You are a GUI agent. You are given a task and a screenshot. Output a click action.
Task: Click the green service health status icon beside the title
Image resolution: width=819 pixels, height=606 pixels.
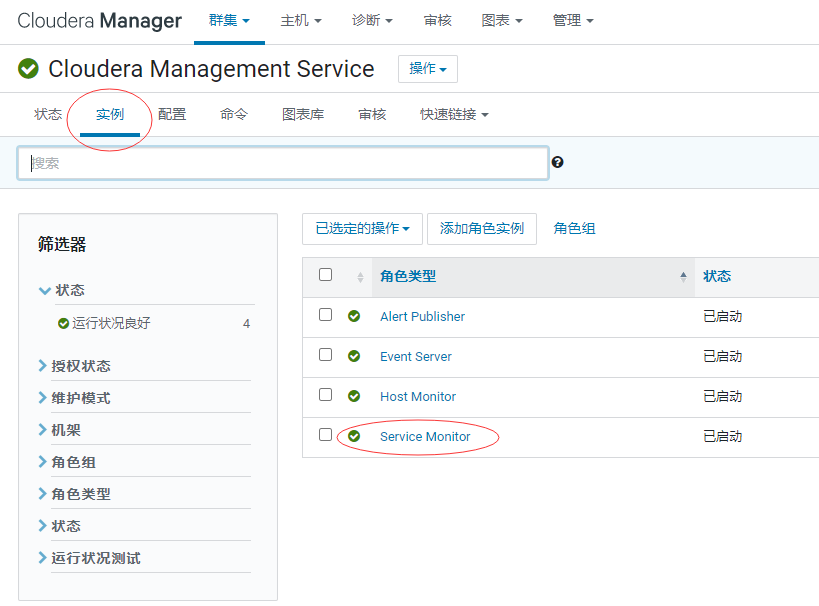click(28, 68)
